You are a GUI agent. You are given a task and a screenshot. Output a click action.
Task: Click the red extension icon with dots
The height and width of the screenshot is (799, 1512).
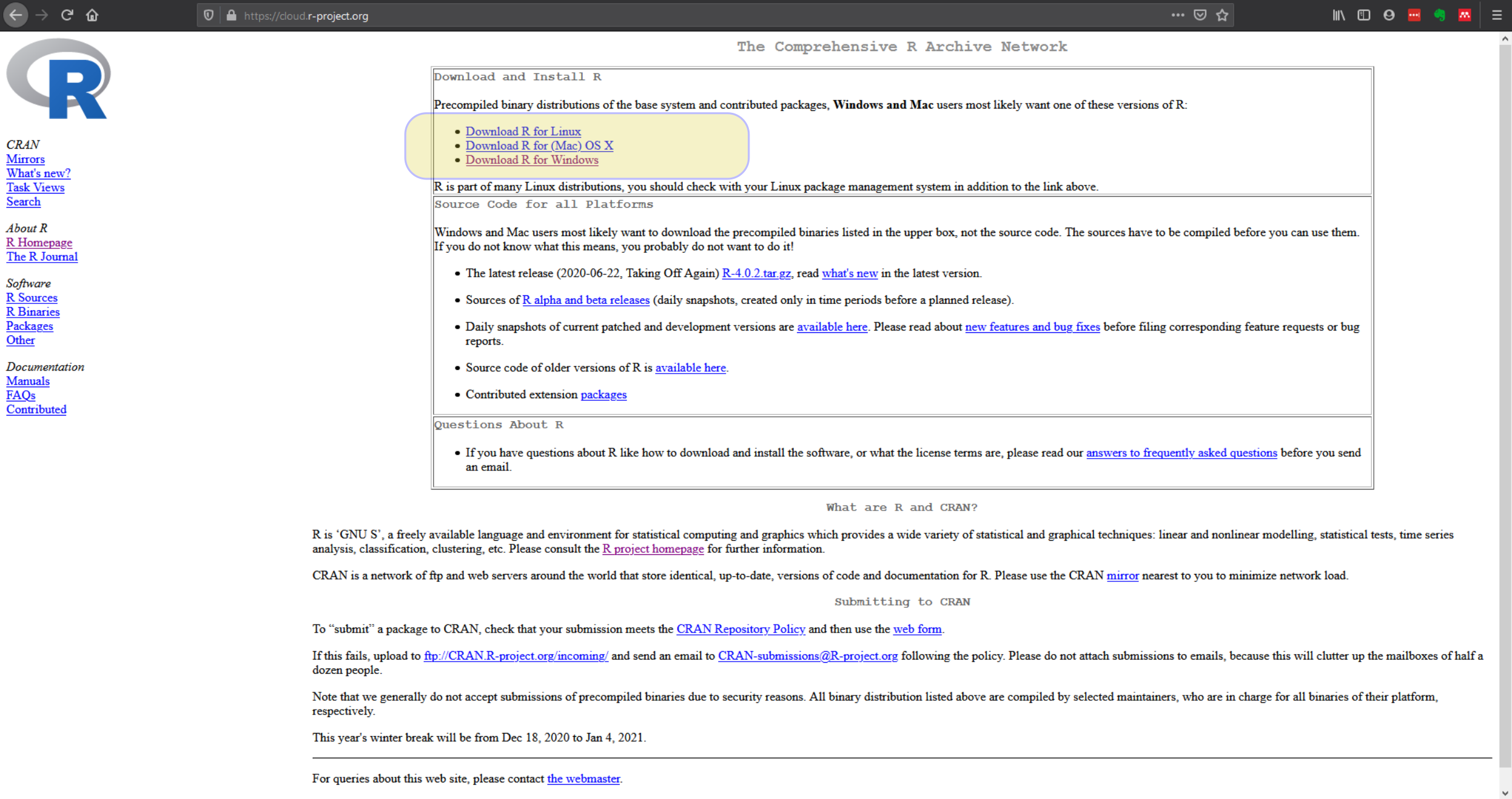[1415, 15]
